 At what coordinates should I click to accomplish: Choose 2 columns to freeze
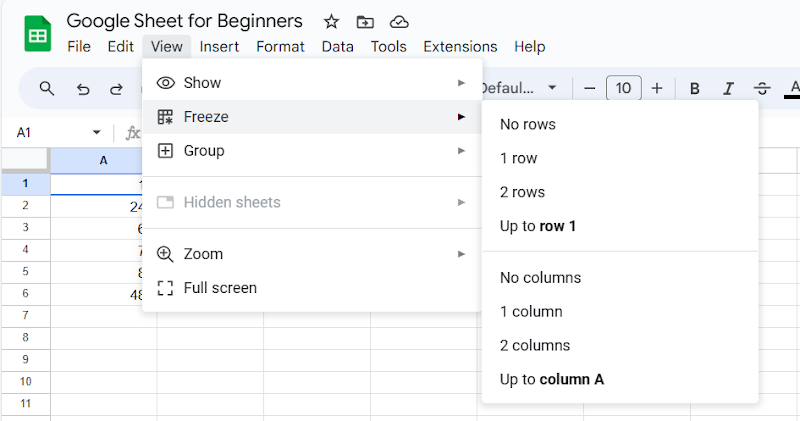[x=620, y=346]
